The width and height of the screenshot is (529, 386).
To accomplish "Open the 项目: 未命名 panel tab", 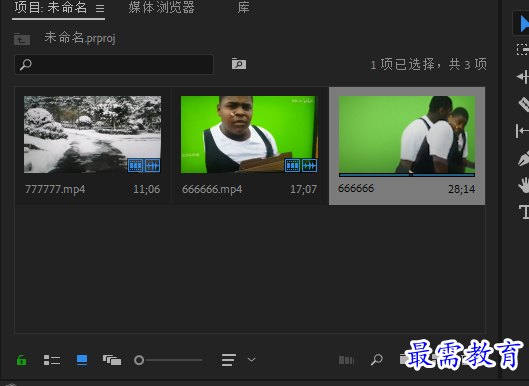I will point(51,7).
